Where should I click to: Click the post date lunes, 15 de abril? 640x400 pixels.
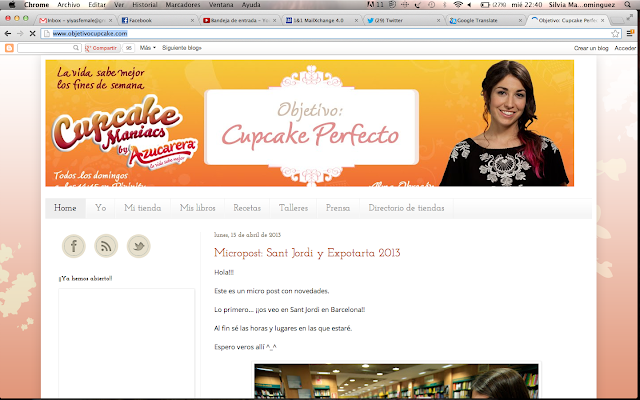(x=247, y=235)
